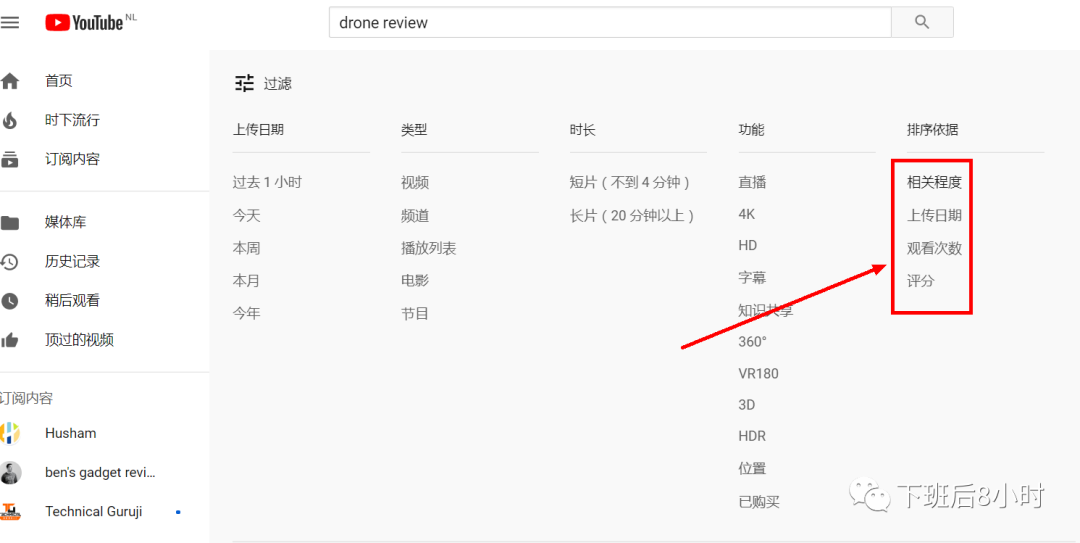This screenshot has height=543, width=1080.
Task: Enable the HD feature filter
Action: click(747, 245)
